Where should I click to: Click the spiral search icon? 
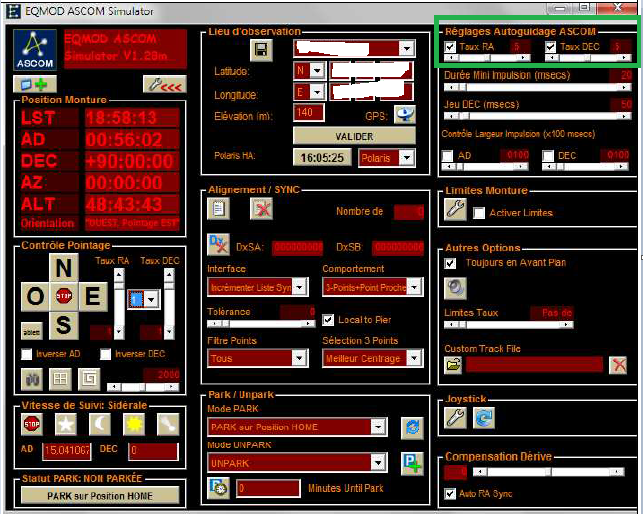pyautogui.click(x=89, y=379)
